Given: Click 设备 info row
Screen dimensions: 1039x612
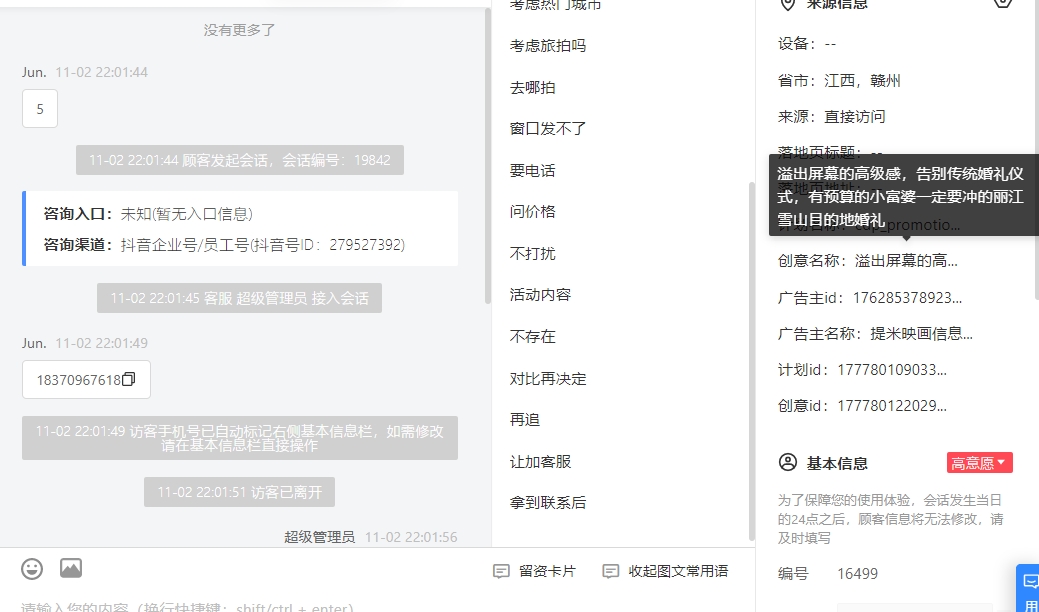Looking at the screenshot, I should coord(806,44).
